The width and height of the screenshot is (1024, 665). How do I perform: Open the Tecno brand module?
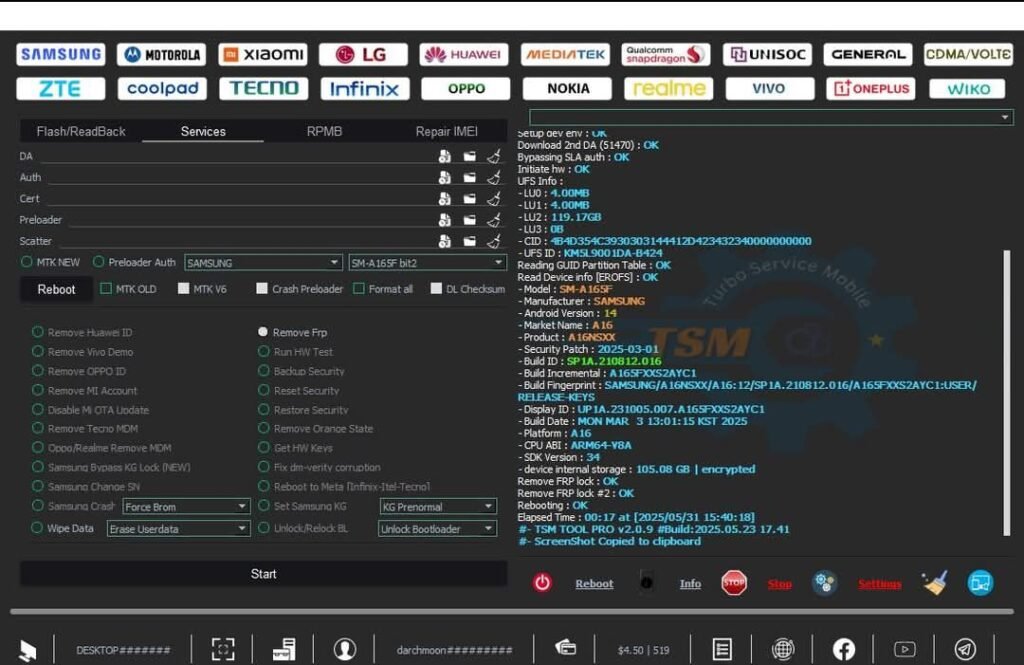pos(264,89)
